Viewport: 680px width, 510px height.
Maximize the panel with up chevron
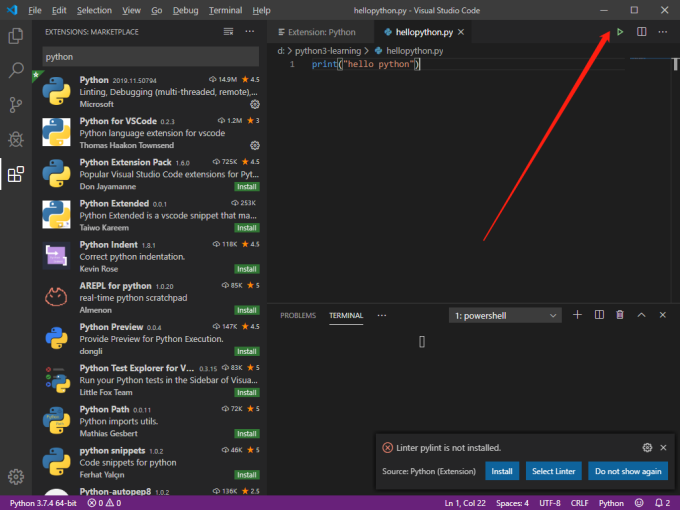tap(641, 315)
